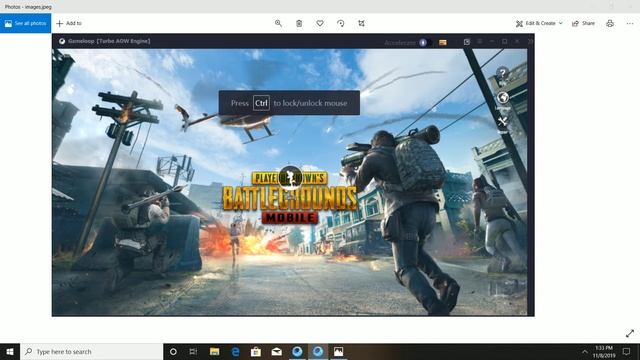The width and height of the screenshot is (640, 360).
Task: Open Task View on taskbar
Action: pyautogui.click(x=193, y=351)
